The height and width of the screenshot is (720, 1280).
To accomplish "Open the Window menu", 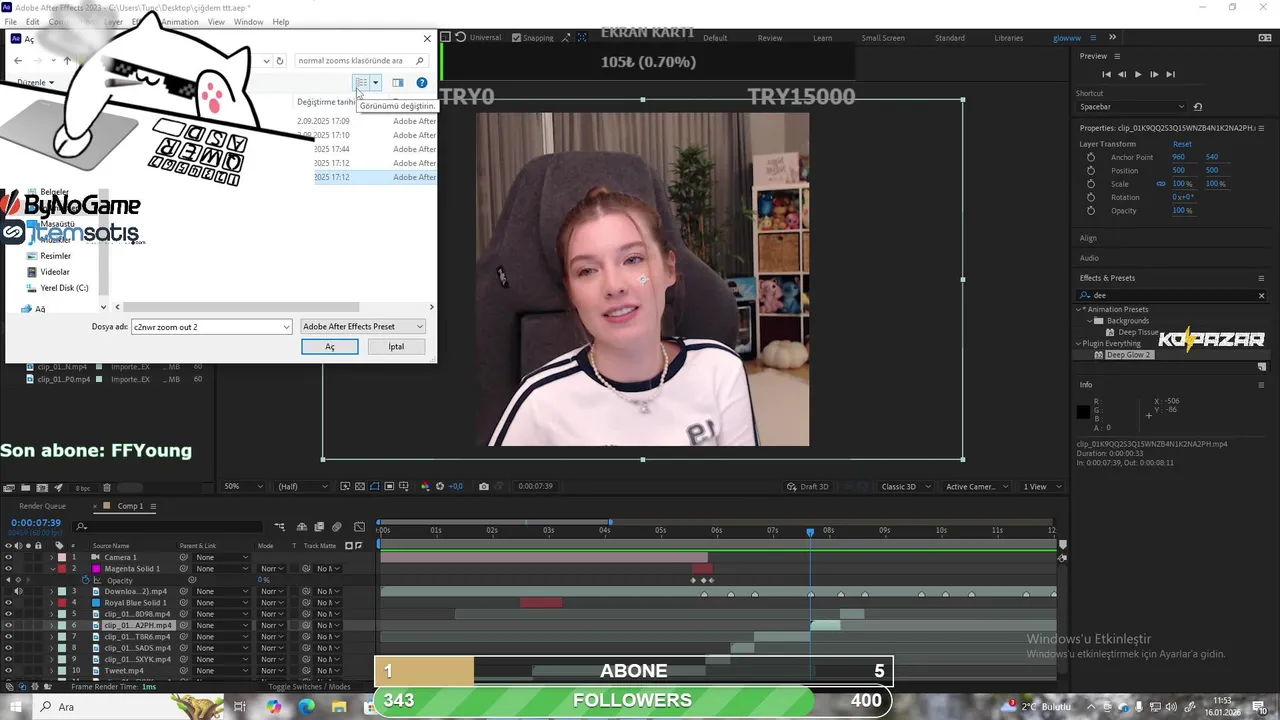I will coord(248,22).
